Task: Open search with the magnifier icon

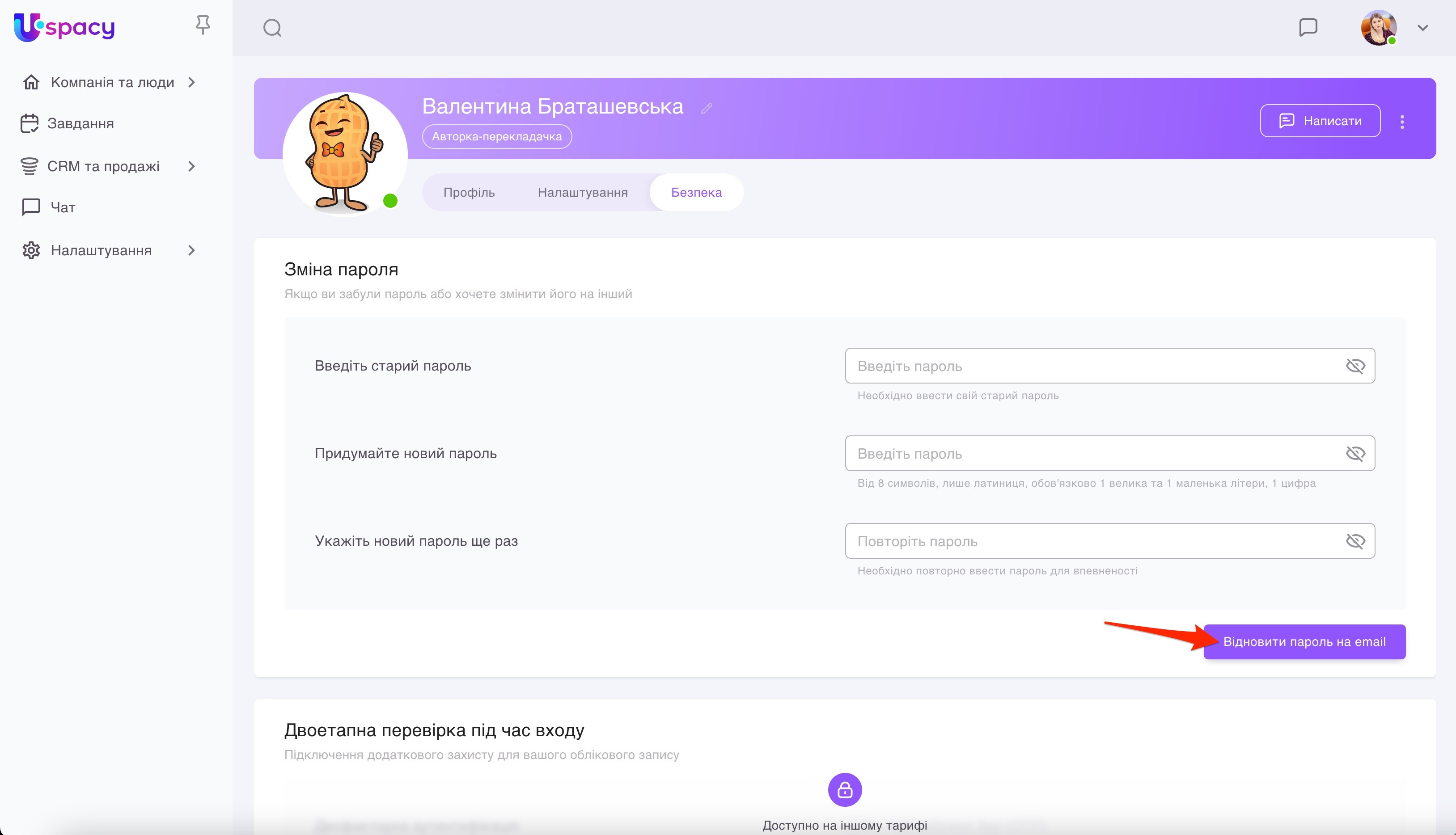Action: pyautogui.click(x=272, y=28)
